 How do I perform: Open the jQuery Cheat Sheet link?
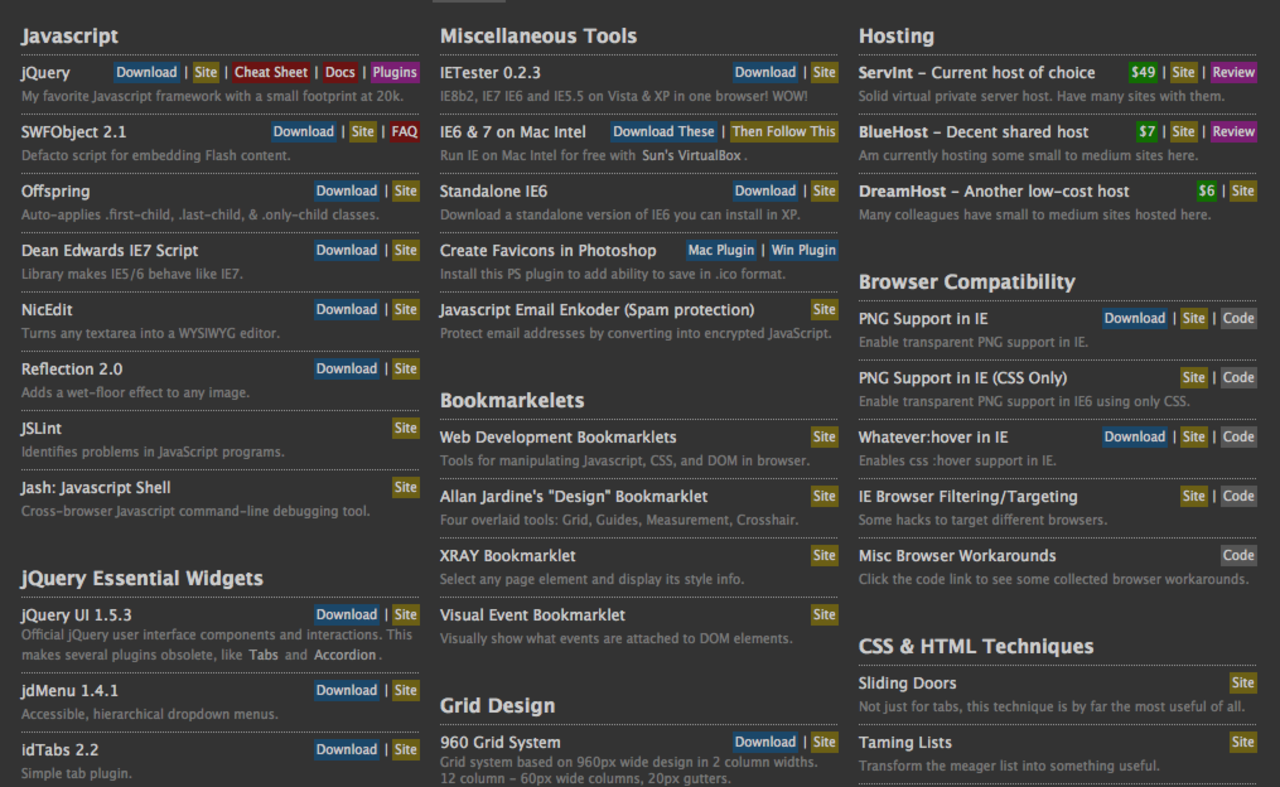click(x=271, y=72)
